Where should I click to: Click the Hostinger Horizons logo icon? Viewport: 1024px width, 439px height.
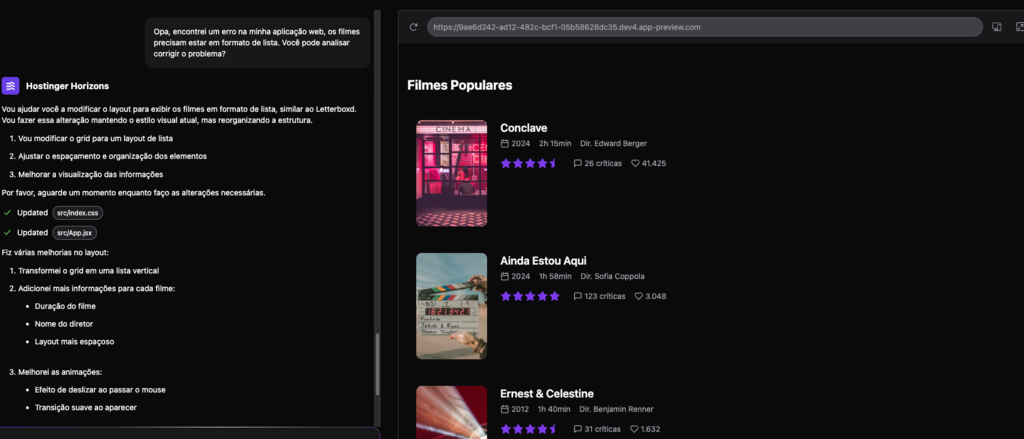(x=10, y=86)
